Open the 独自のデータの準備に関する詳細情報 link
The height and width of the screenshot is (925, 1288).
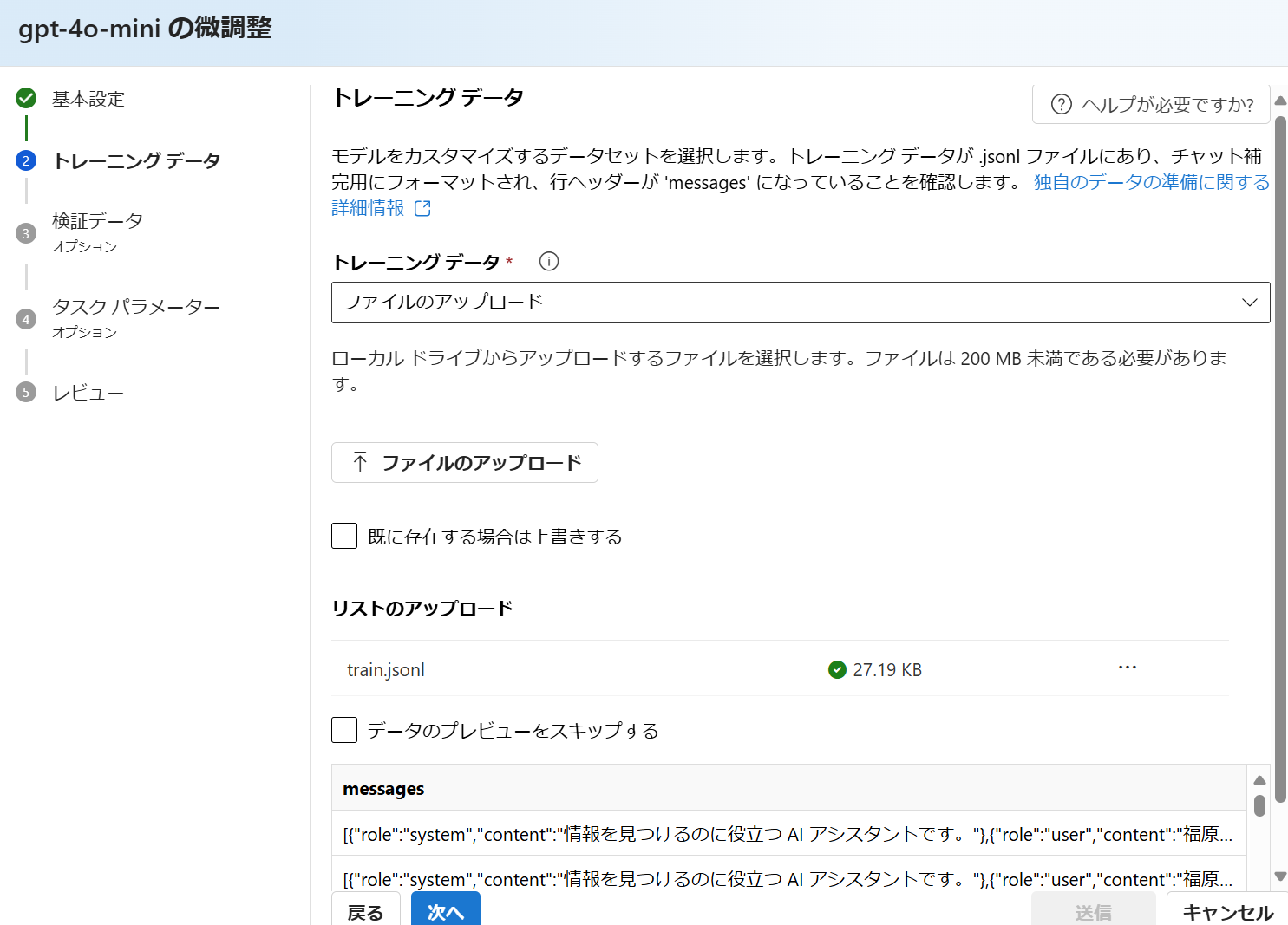pyautogui.click(x=1152, y=182)
